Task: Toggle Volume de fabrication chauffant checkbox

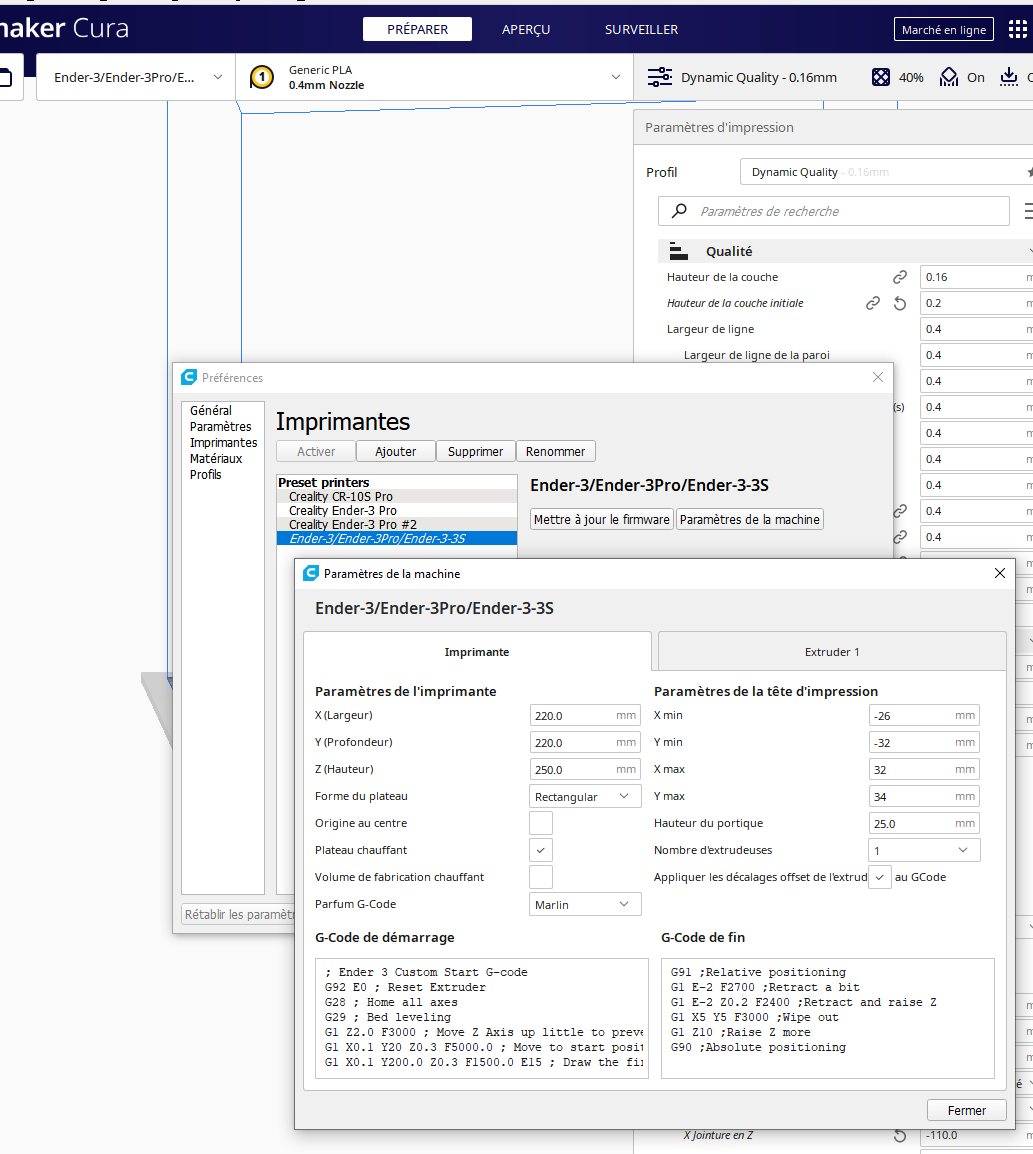Action: 541,877
